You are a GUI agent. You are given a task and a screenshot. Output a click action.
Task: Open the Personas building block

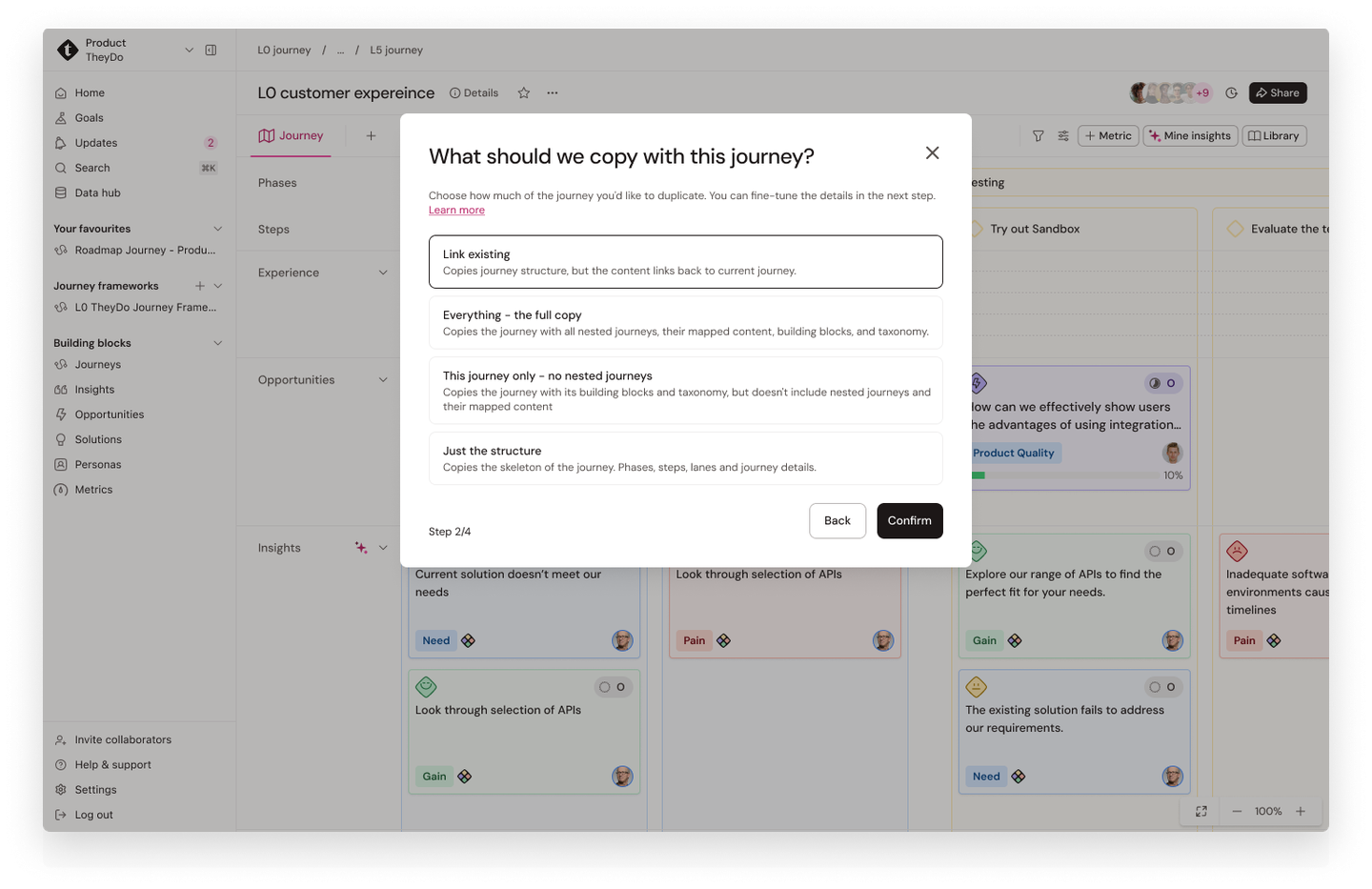pyautogui.click(x=96, y=464)
